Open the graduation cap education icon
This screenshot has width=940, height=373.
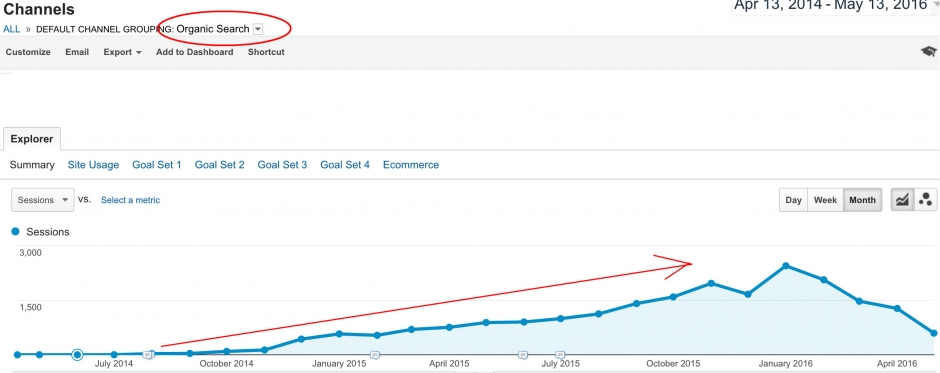tap(929, 52)
